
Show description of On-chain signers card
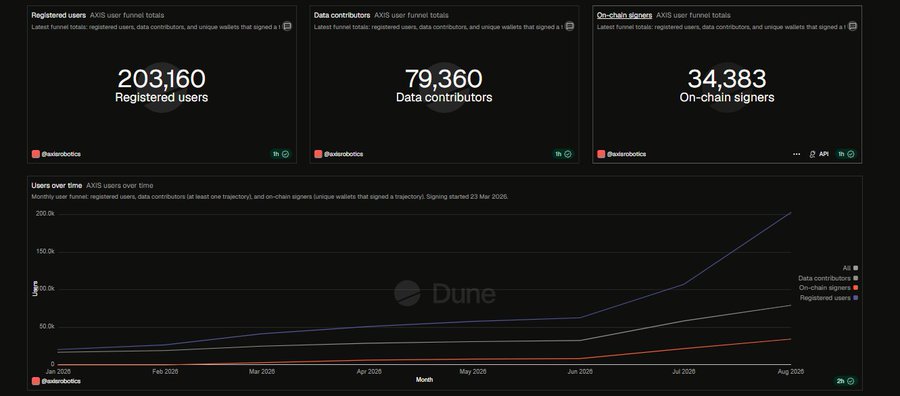(852, 26)
